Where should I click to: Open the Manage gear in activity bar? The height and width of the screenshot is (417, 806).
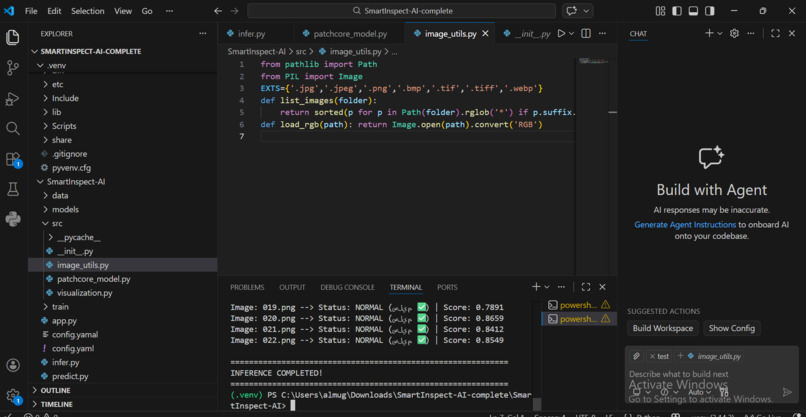(13, 395)
